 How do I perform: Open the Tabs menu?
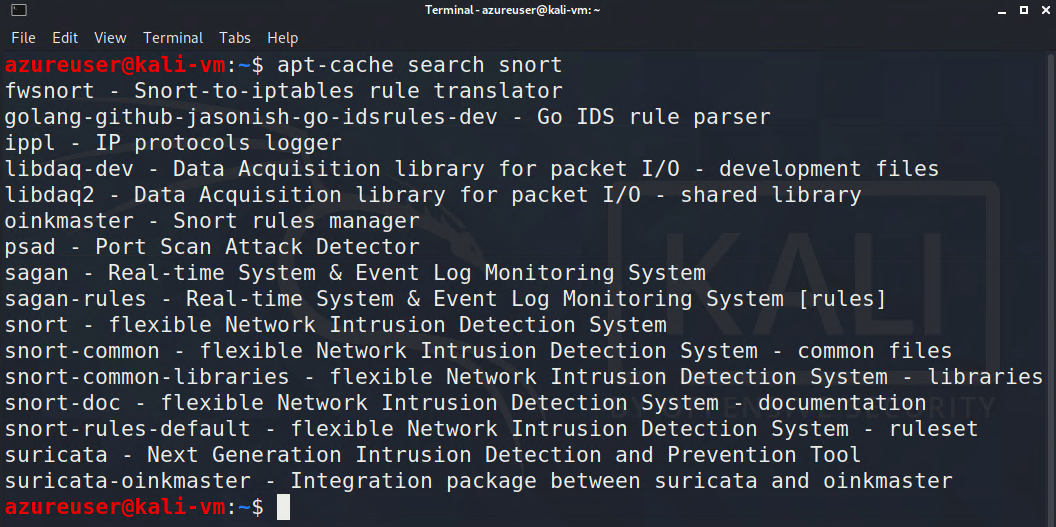pyautogui.click(x=235, y=38)
